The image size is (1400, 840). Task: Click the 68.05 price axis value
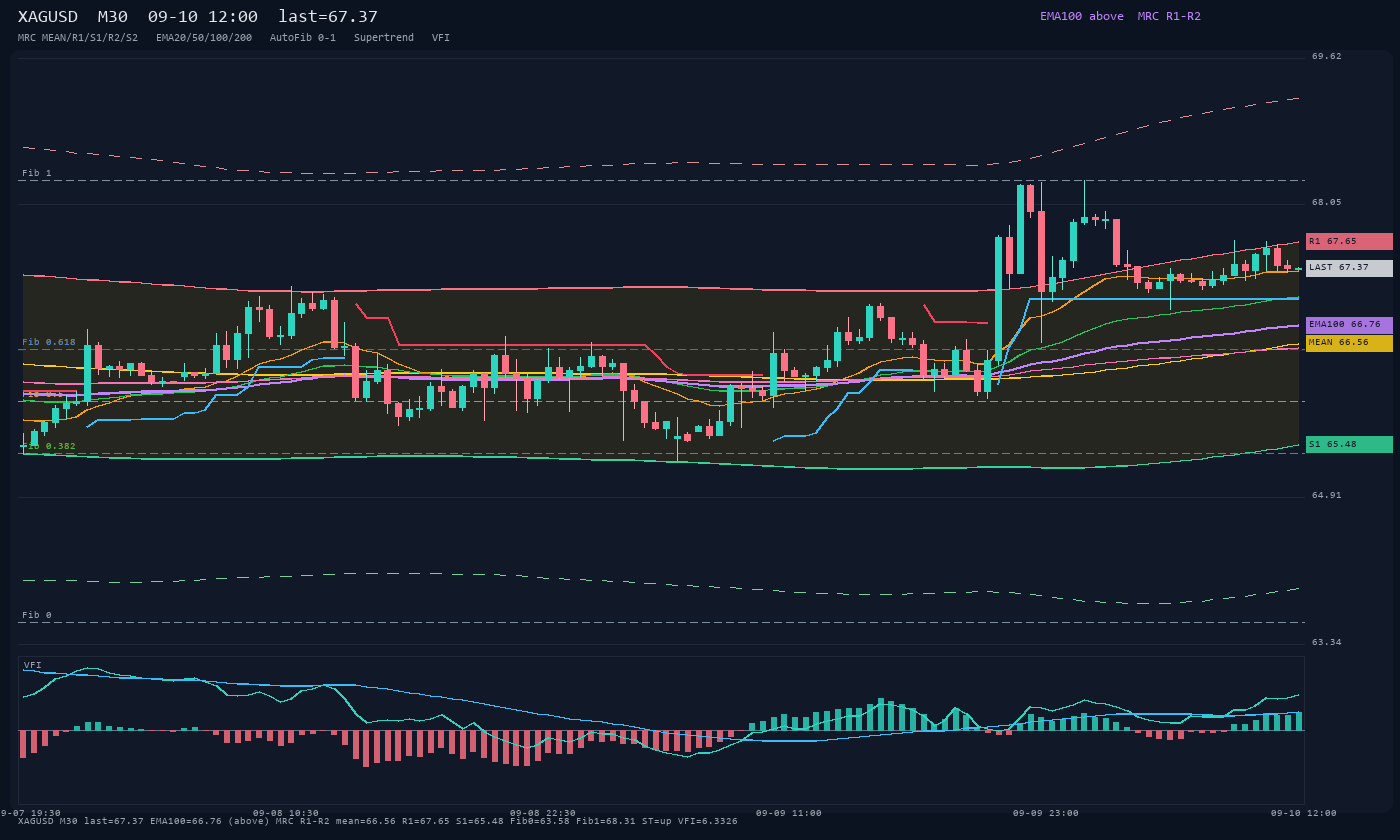(x=1327, y=202)
